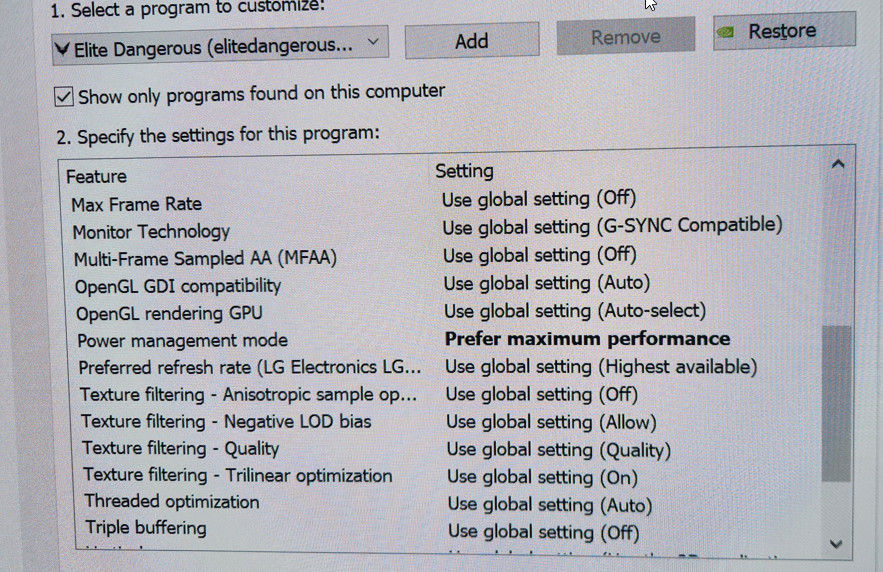Open the Max Frame Rate Off setting value
The image size is (883, 572).
pos(539,199)
